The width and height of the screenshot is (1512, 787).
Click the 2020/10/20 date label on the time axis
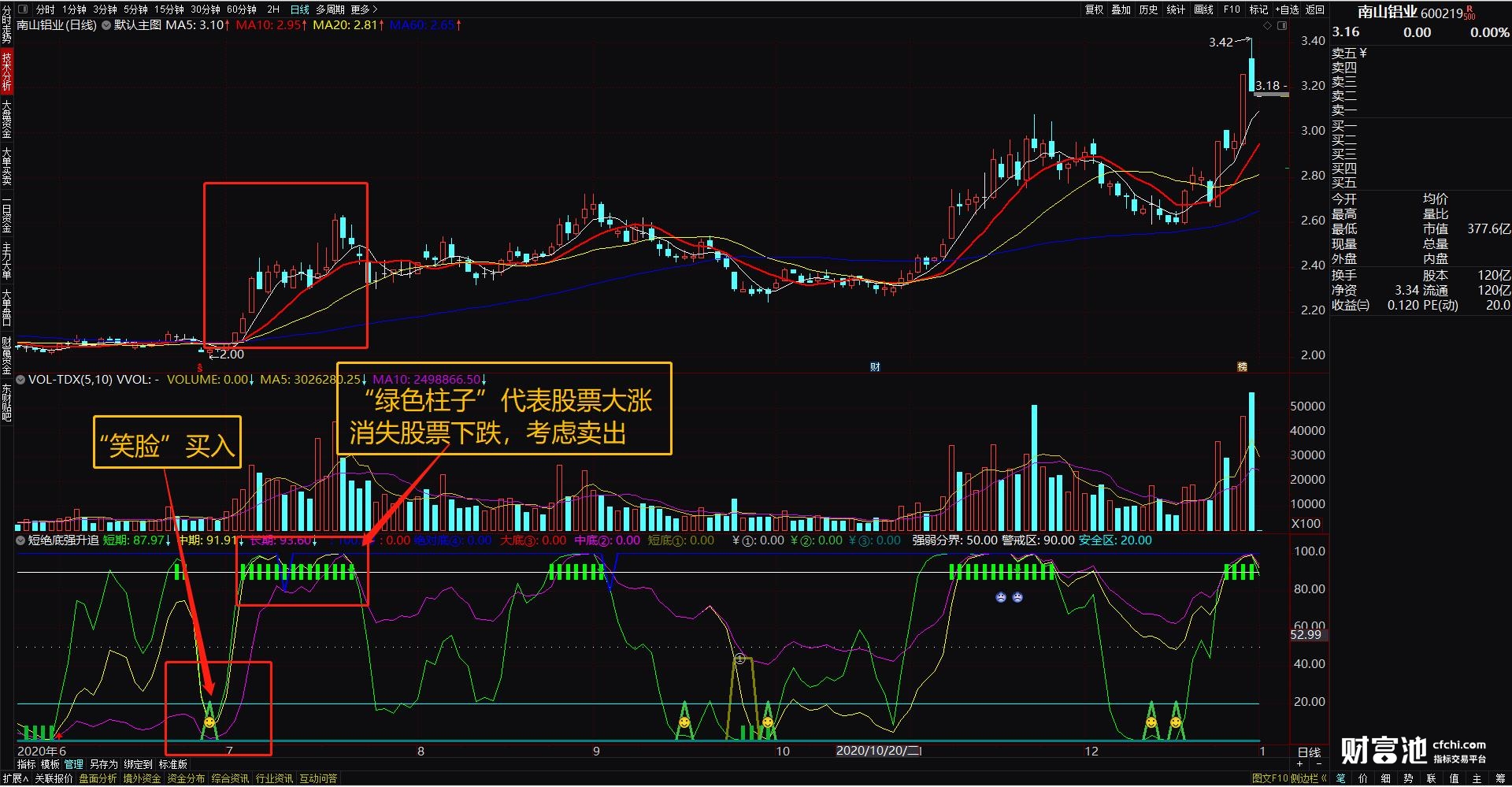pos(879,751)
